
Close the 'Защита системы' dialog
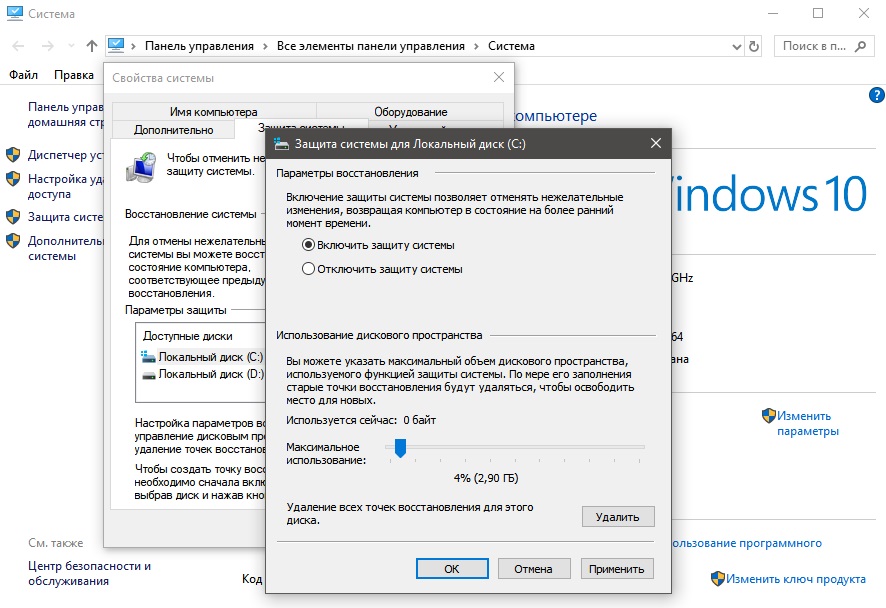[655, 144]
